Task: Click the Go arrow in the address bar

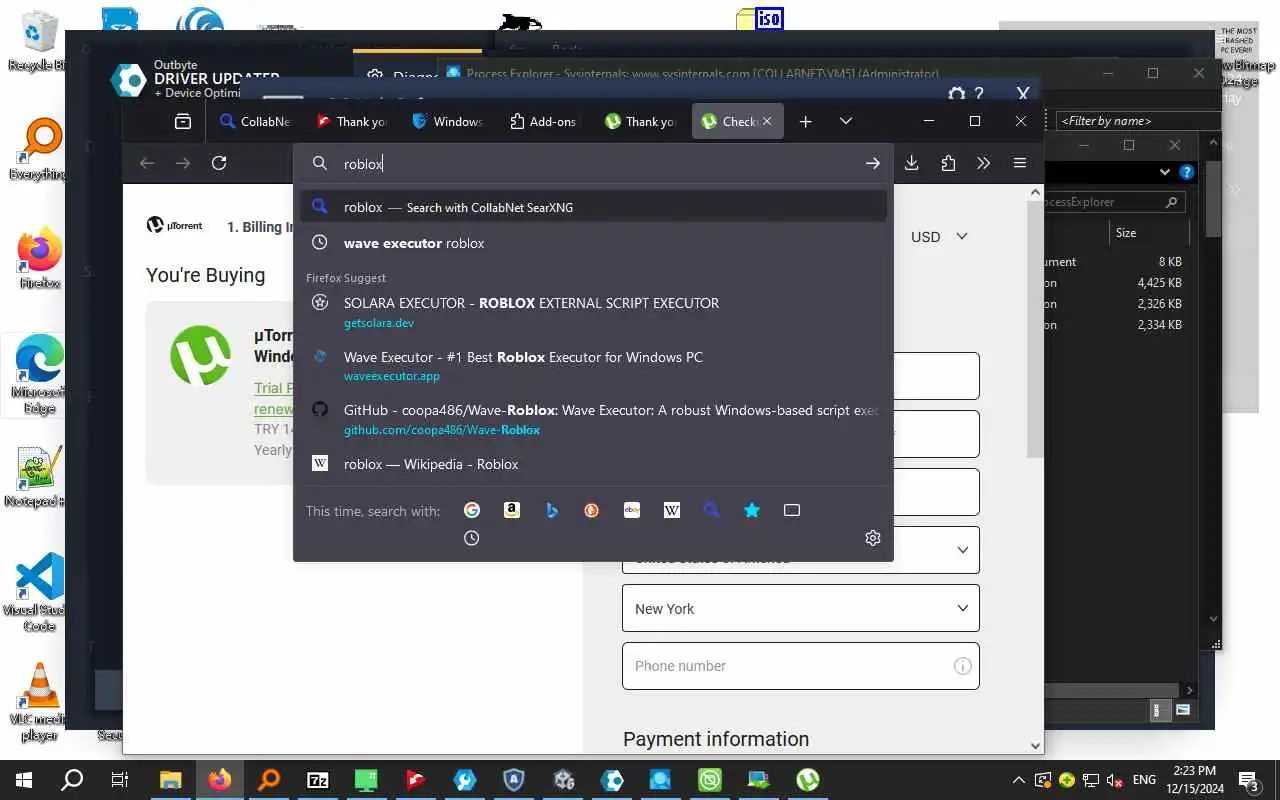Action: coord(873,163)
